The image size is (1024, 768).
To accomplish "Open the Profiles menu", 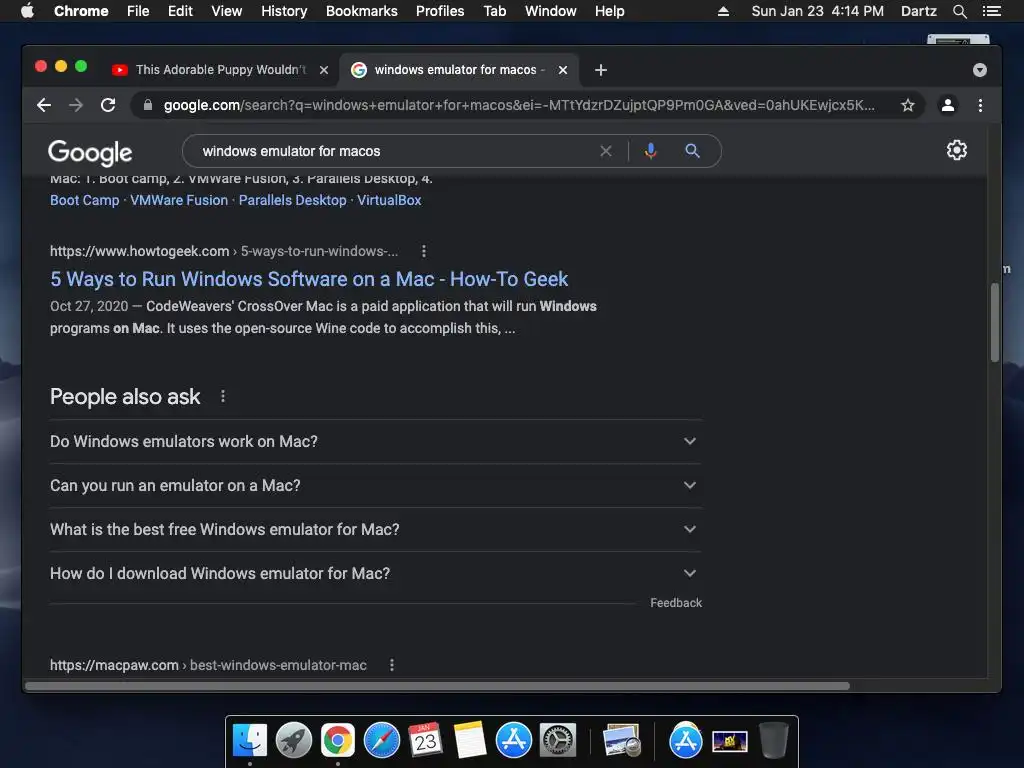I will click(x=440, y=11).
